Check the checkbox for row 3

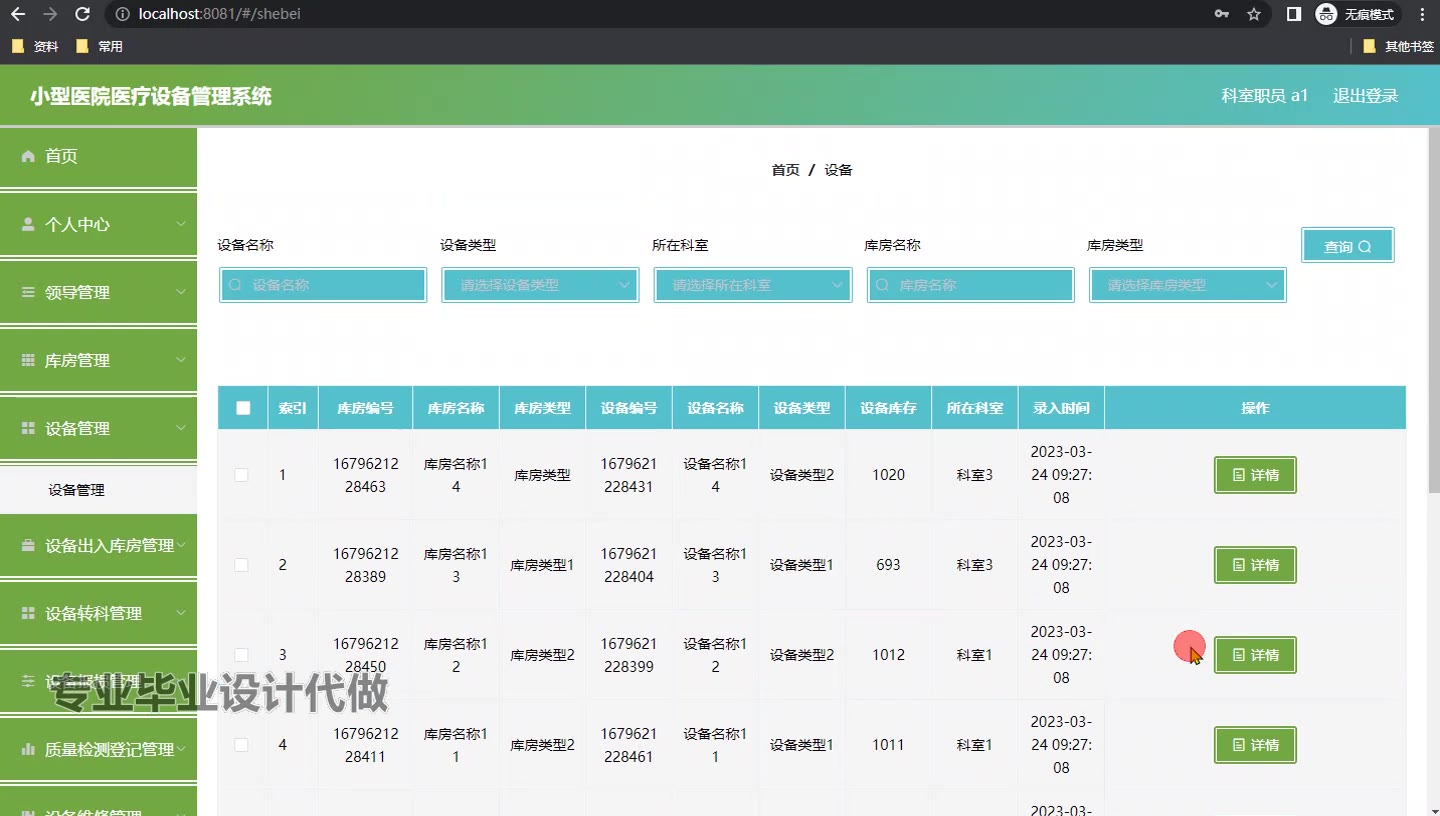tap(241, 655)
